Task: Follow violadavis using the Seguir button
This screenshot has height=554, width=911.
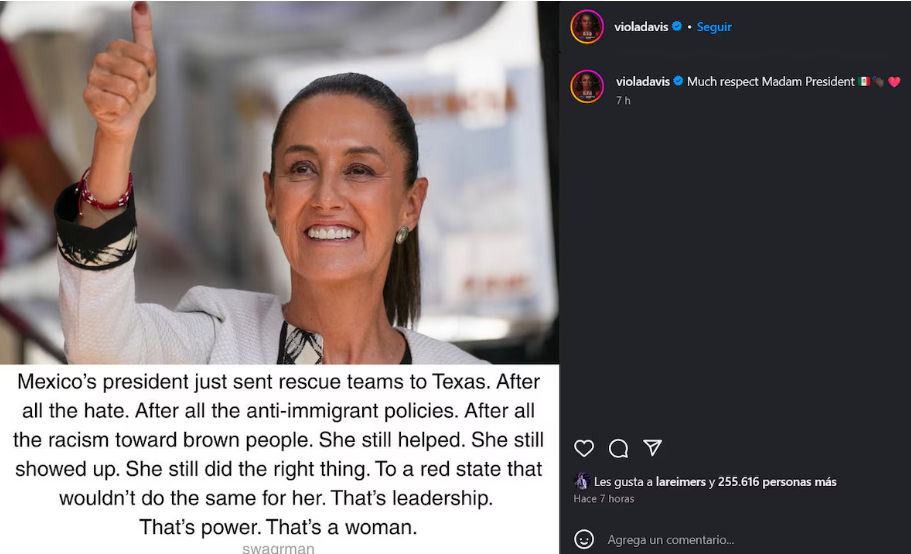Action: [x=714, y=27]
